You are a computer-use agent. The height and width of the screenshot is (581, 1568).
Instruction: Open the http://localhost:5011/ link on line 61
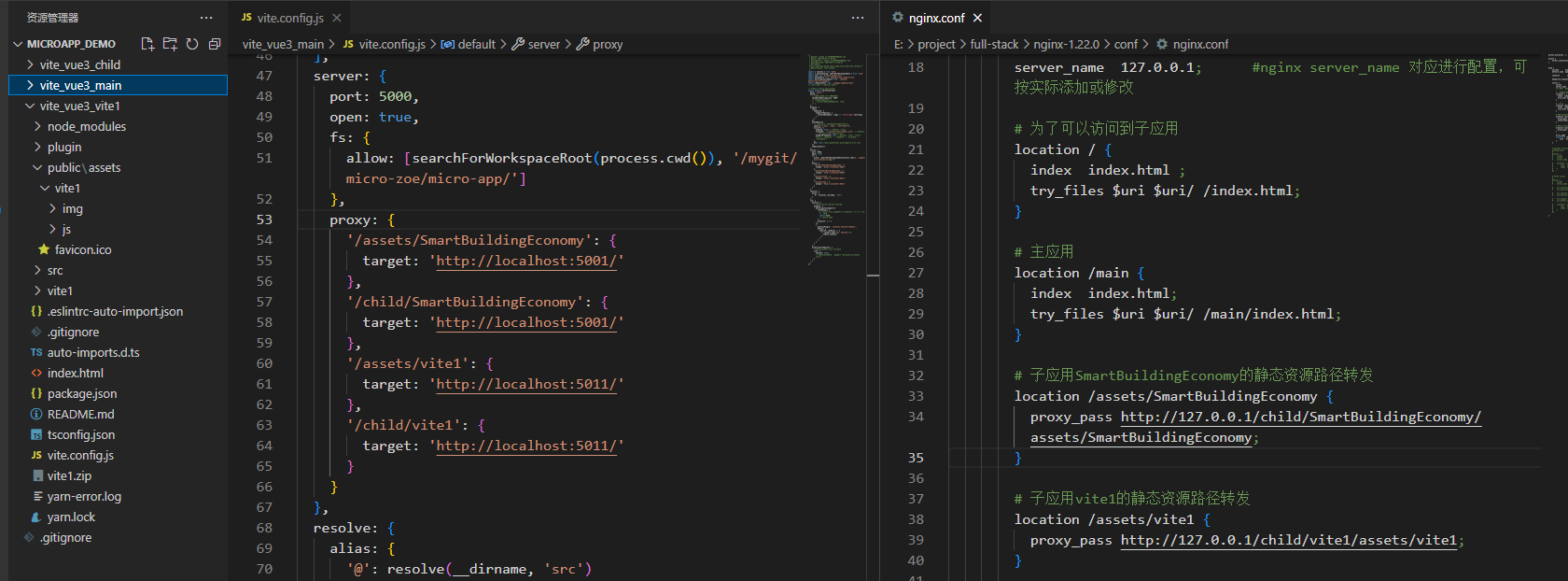pyautogui.click(x=526, y=384)
